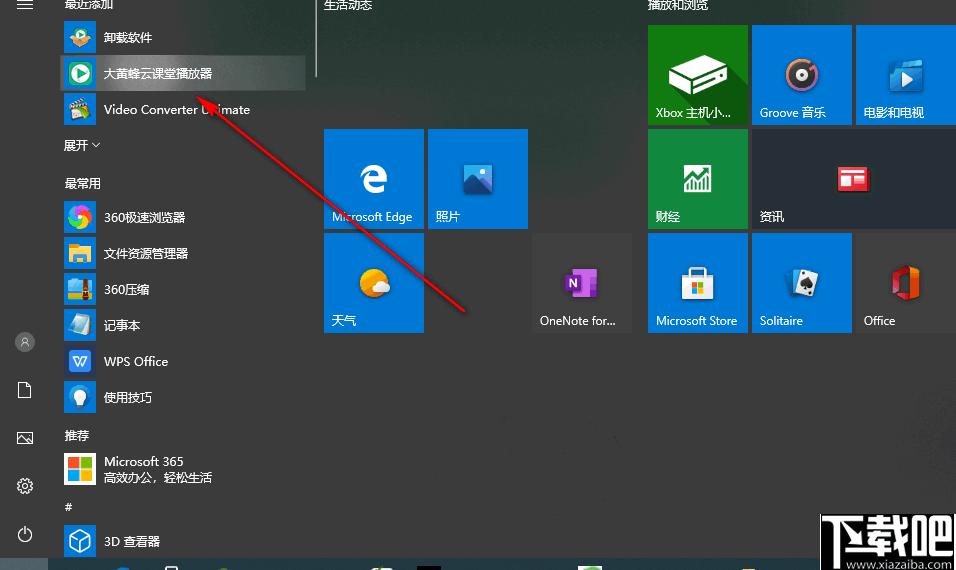This screenshot has height=570, width=956.
Task: Open the Microsoft Store tile
Action: coord(697,283)
